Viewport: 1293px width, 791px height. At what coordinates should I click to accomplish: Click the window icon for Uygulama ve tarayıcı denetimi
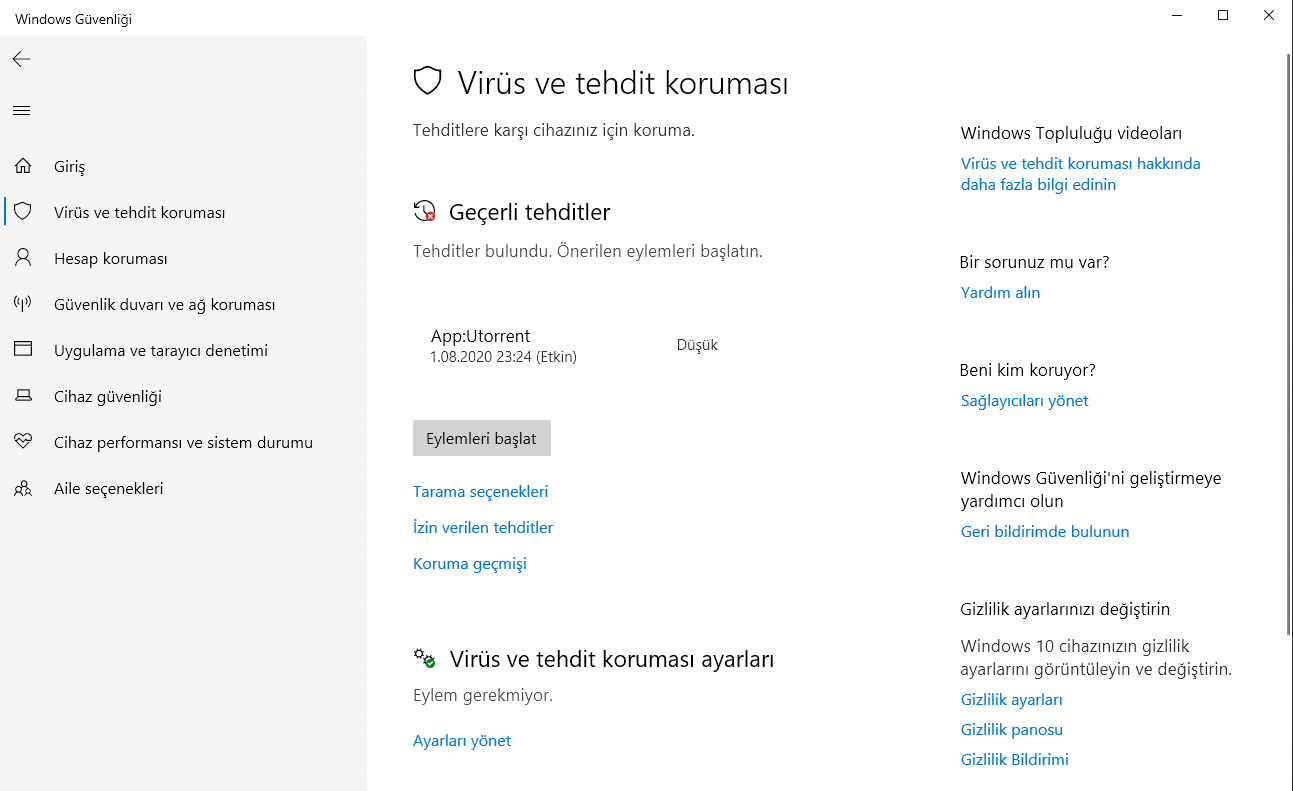(x=23, y=350)
